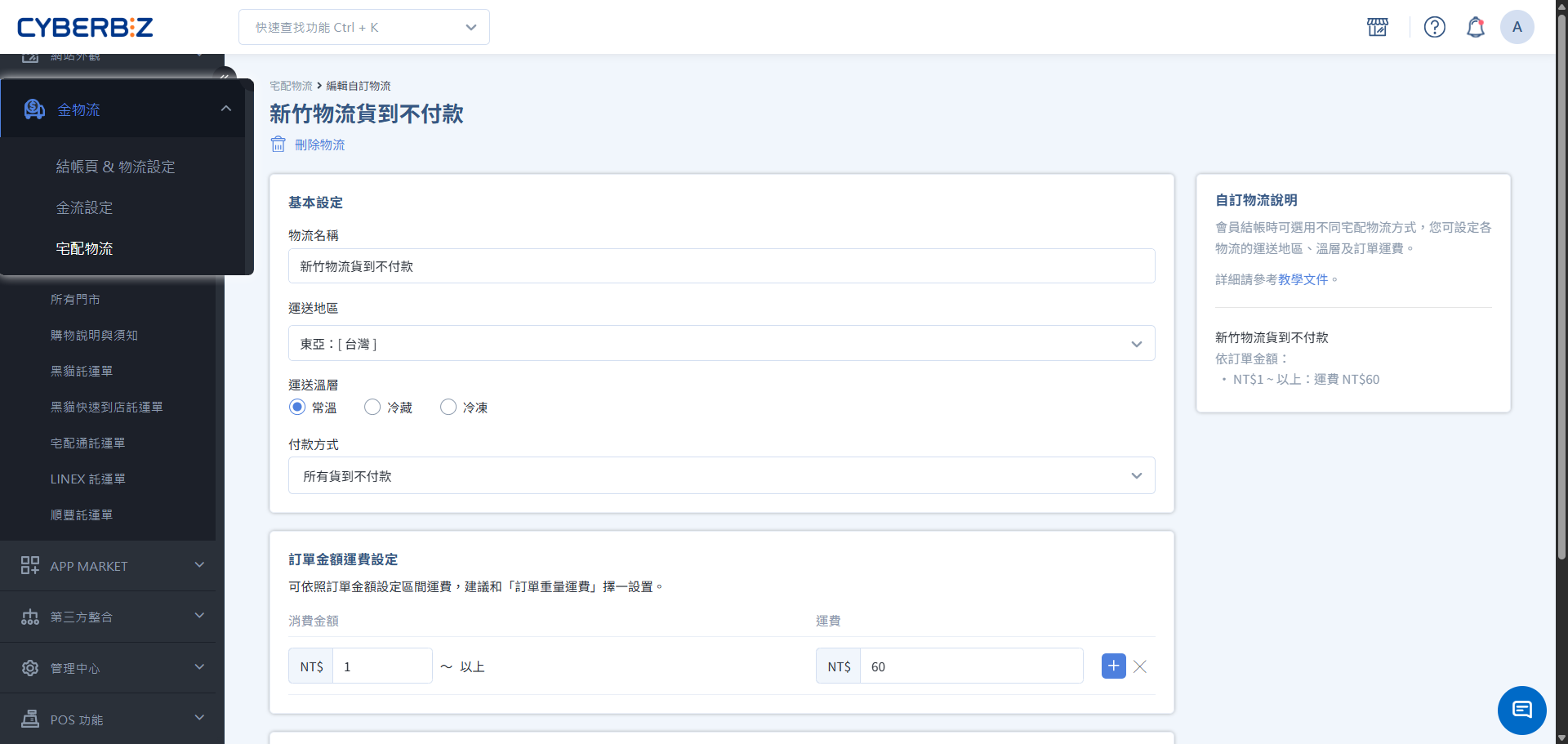Click the 宅配物流 breadcrumb link
The width and height of the screenshot is (1568, 744).
tap(291, 86)
